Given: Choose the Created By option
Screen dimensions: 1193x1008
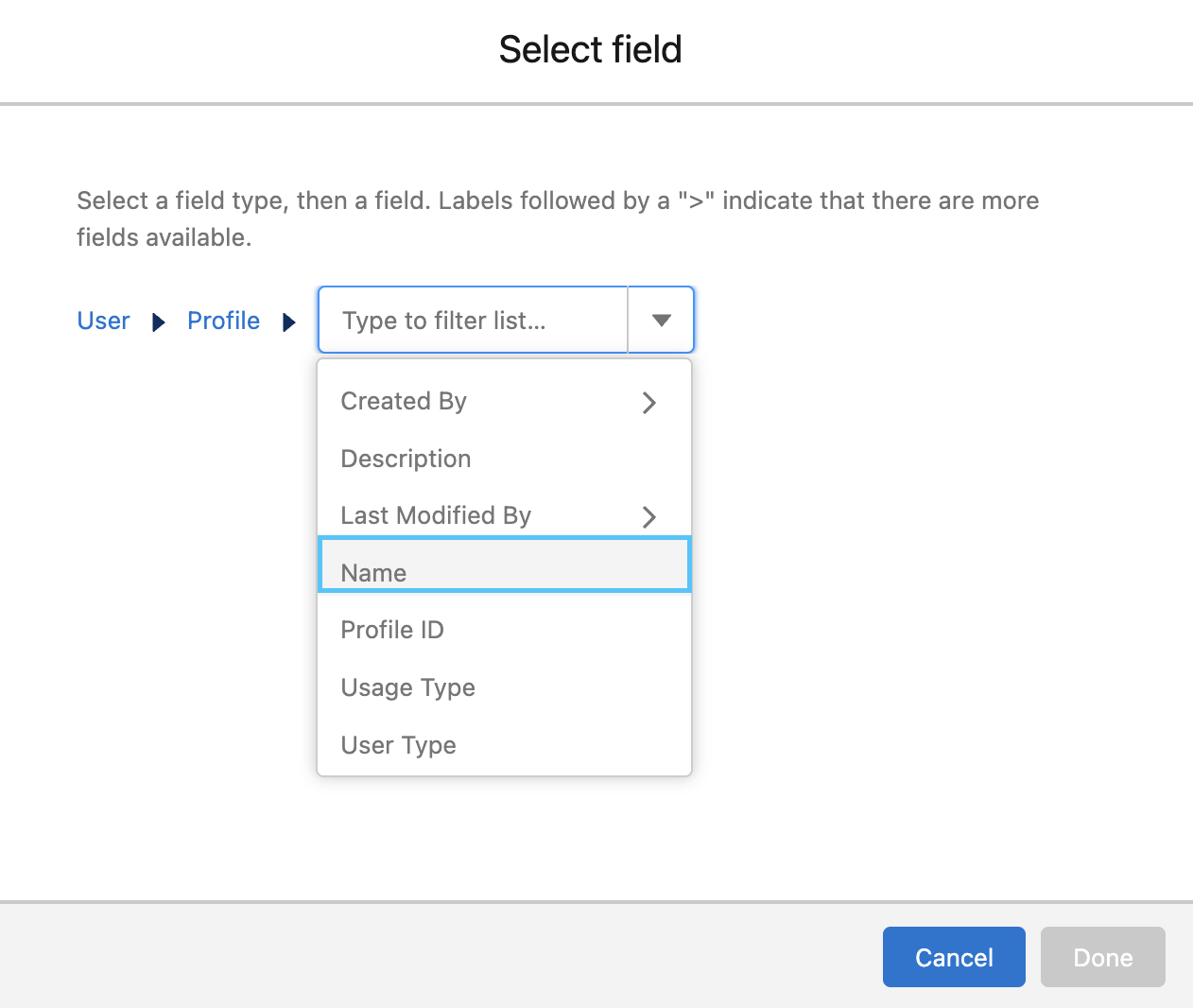Looking at the screenshot, I should tap(404, 402).
